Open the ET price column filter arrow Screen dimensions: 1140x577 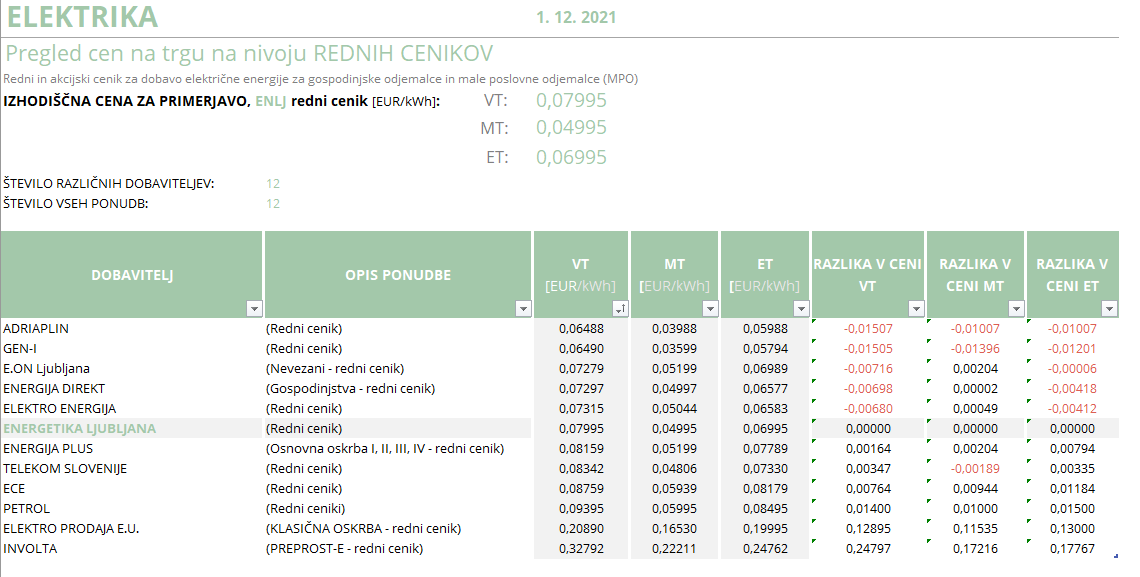pos(800,309)
